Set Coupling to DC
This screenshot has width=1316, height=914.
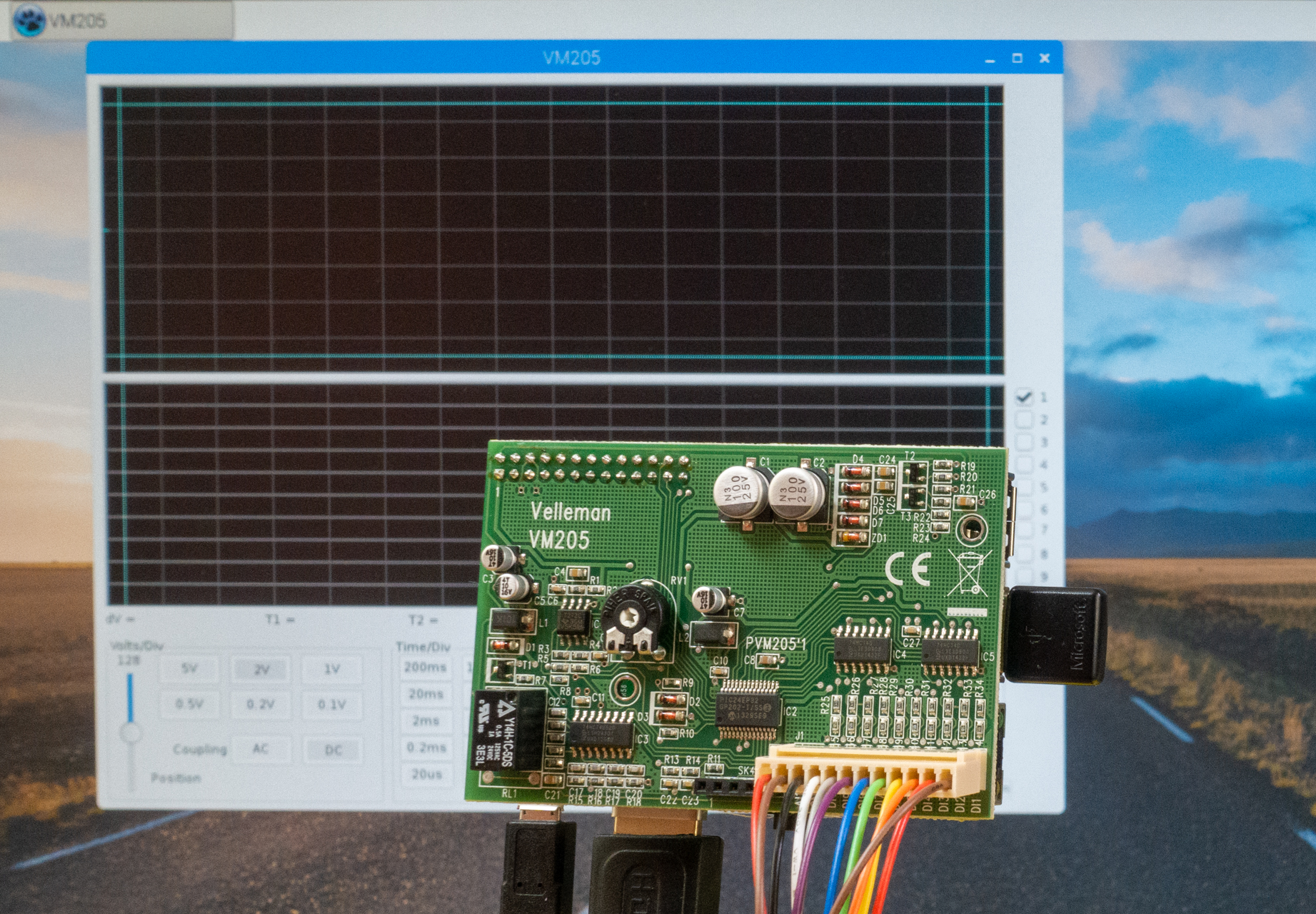pos(333,750)
